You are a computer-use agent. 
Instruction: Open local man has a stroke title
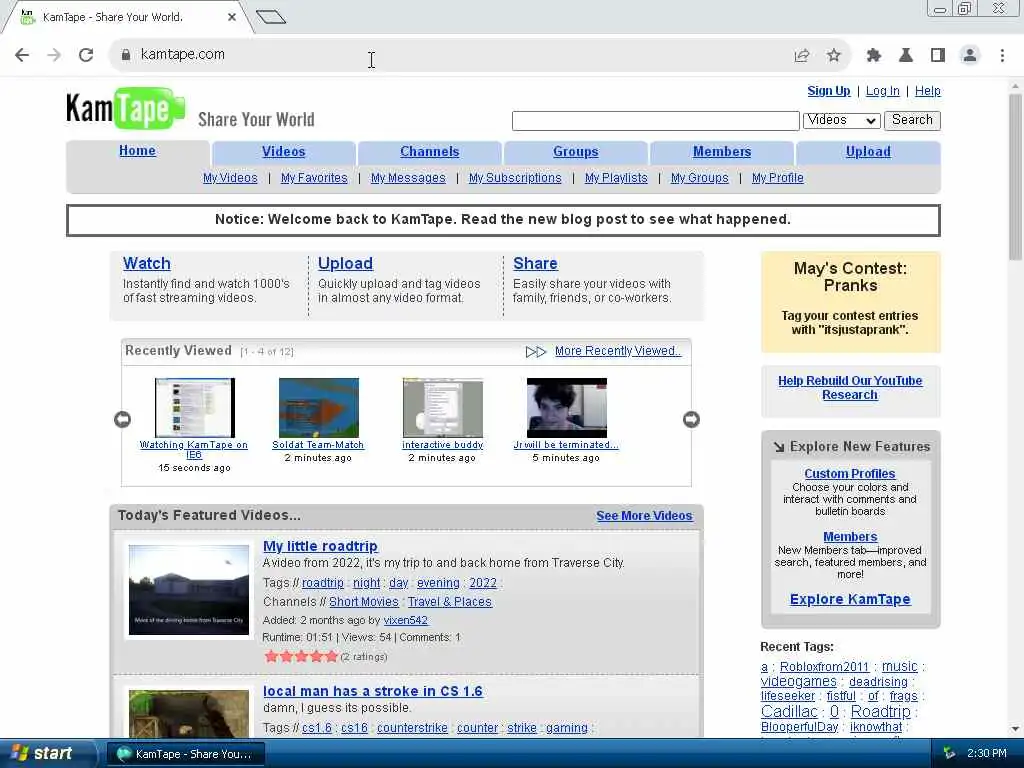pyautogui.click(x=372, y=691)
